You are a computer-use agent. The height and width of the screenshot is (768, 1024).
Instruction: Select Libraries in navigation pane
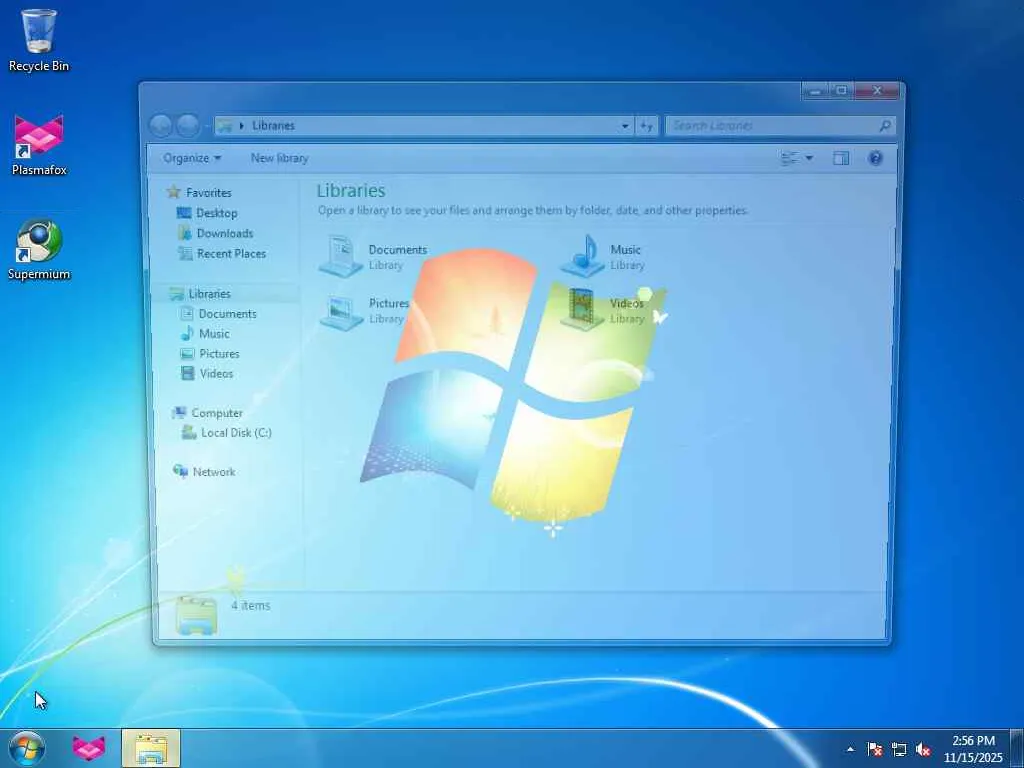[200, 294]
